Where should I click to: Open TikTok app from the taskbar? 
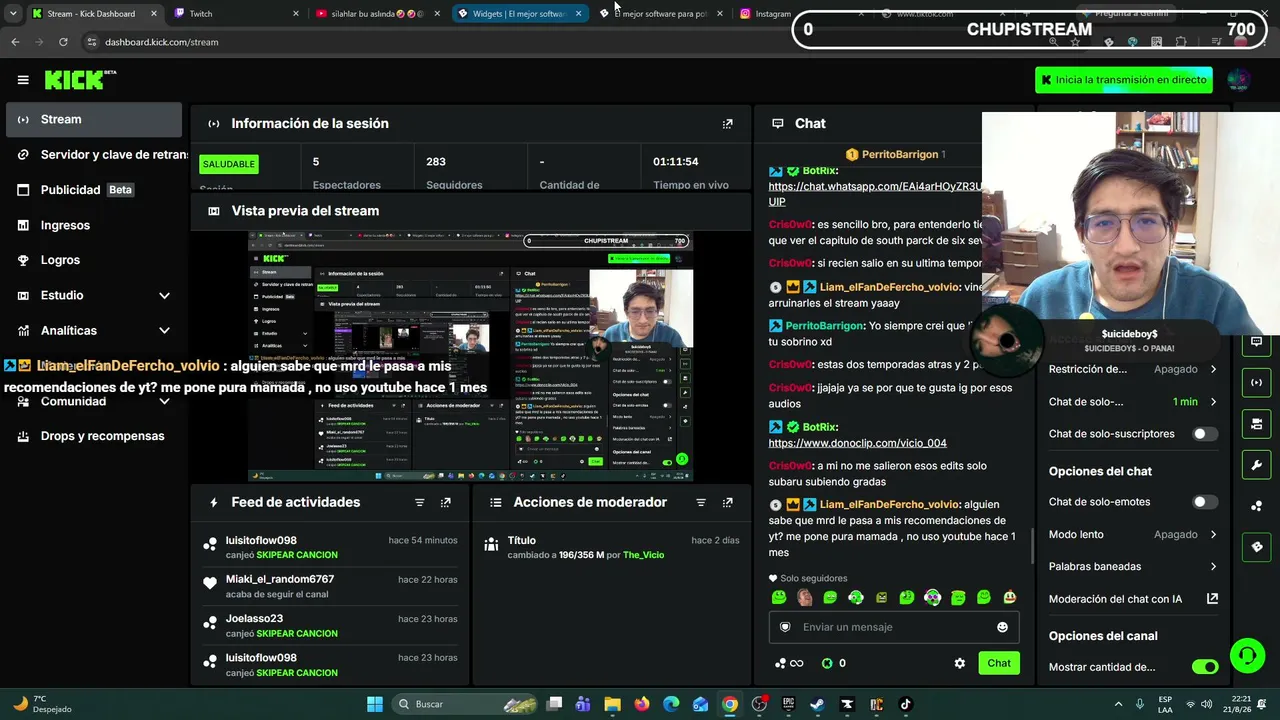click(x=905, y=704)
